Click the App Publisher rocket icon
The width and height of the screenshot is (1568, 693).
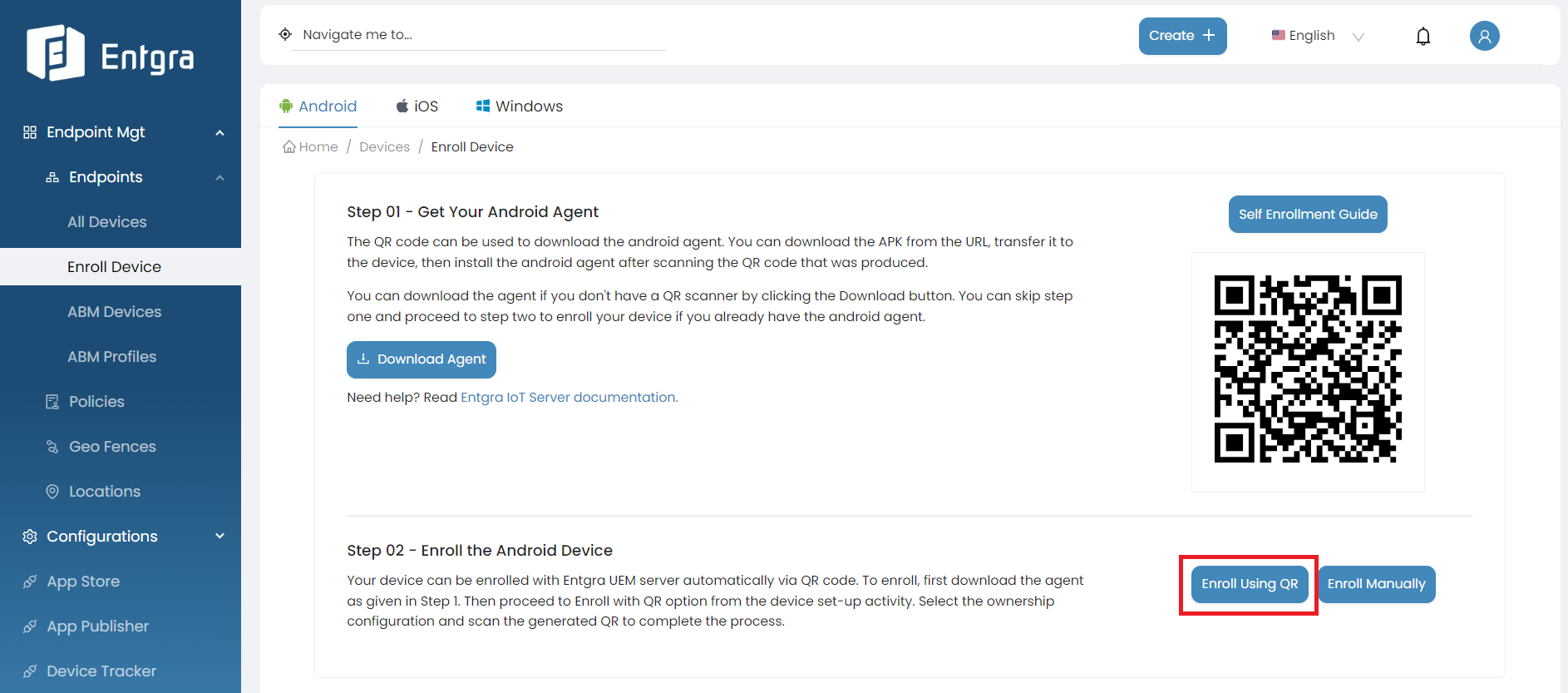pyautogui.click(x=30, y=626)
